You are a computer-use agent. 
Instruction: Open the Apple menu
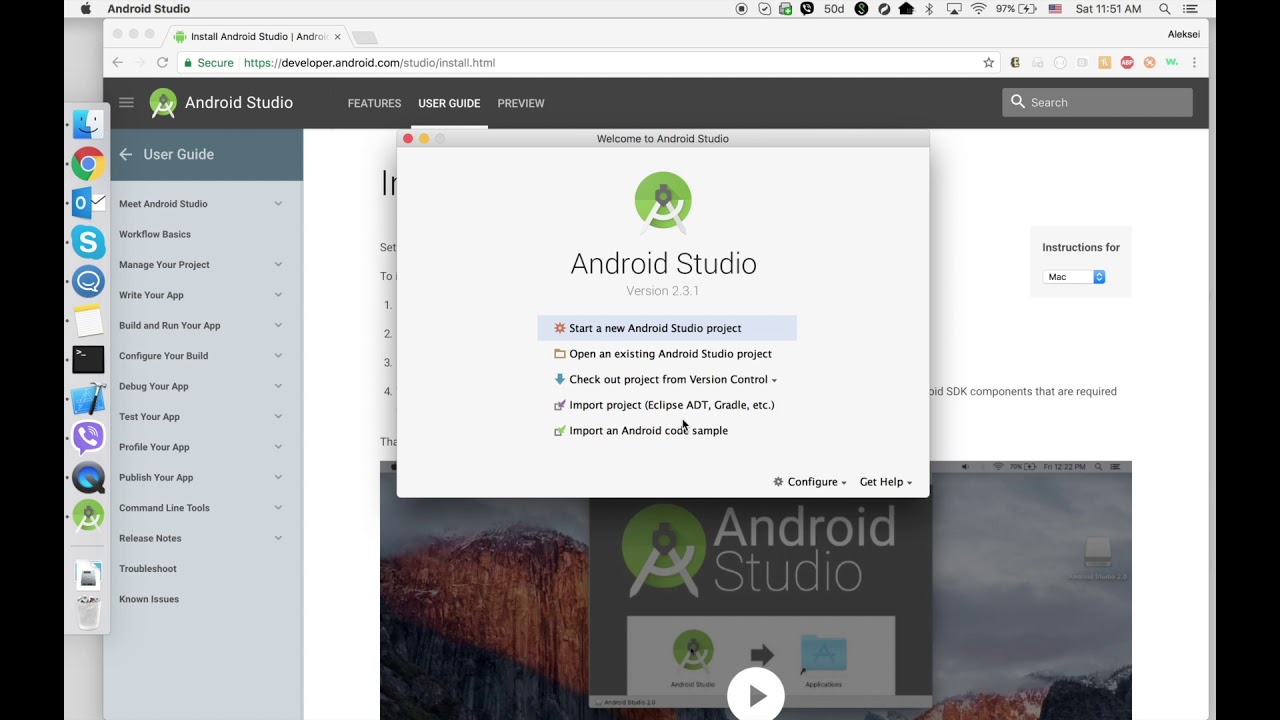click(x=86, y=9)
